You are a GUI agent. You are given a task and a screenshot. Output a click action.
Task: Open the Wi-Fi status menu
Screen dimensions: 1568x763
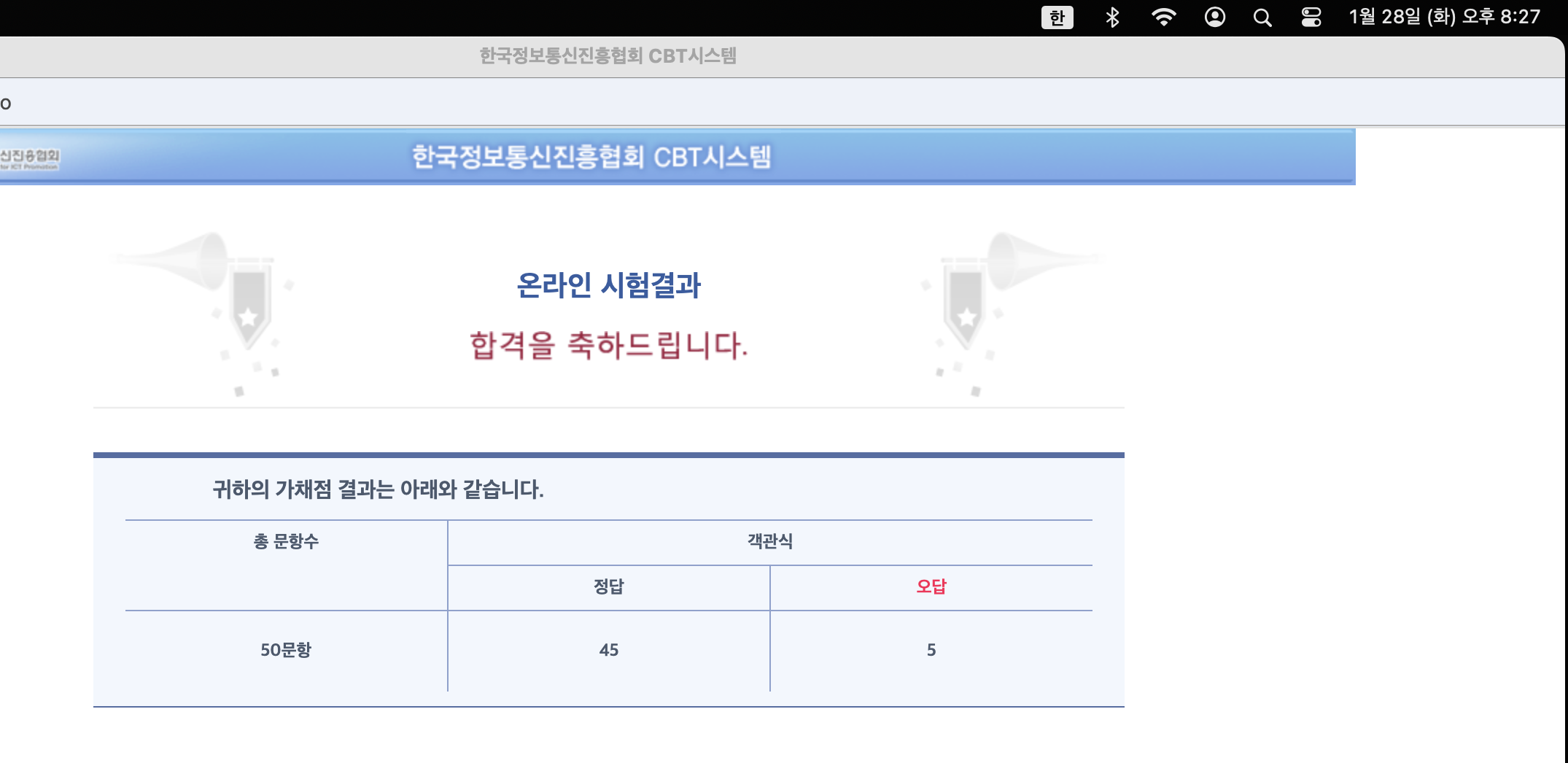point(1163,17)
